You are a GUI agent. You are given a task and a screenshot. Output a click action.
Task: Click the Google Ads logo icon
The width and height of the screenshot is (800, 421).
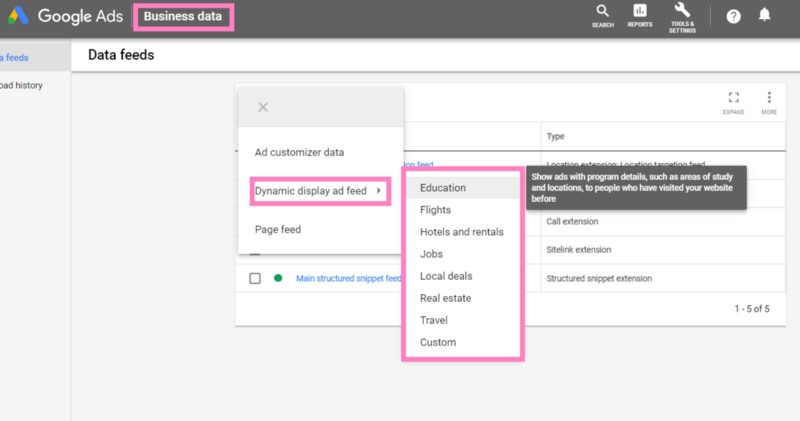[18, 16]
